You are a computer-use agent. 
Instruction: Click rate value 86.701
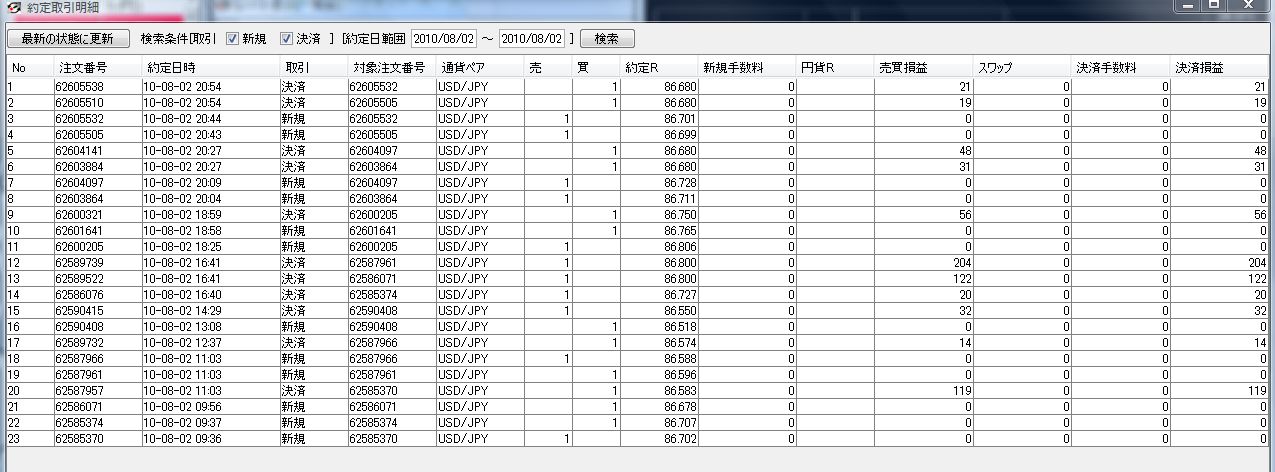[679, 118]
